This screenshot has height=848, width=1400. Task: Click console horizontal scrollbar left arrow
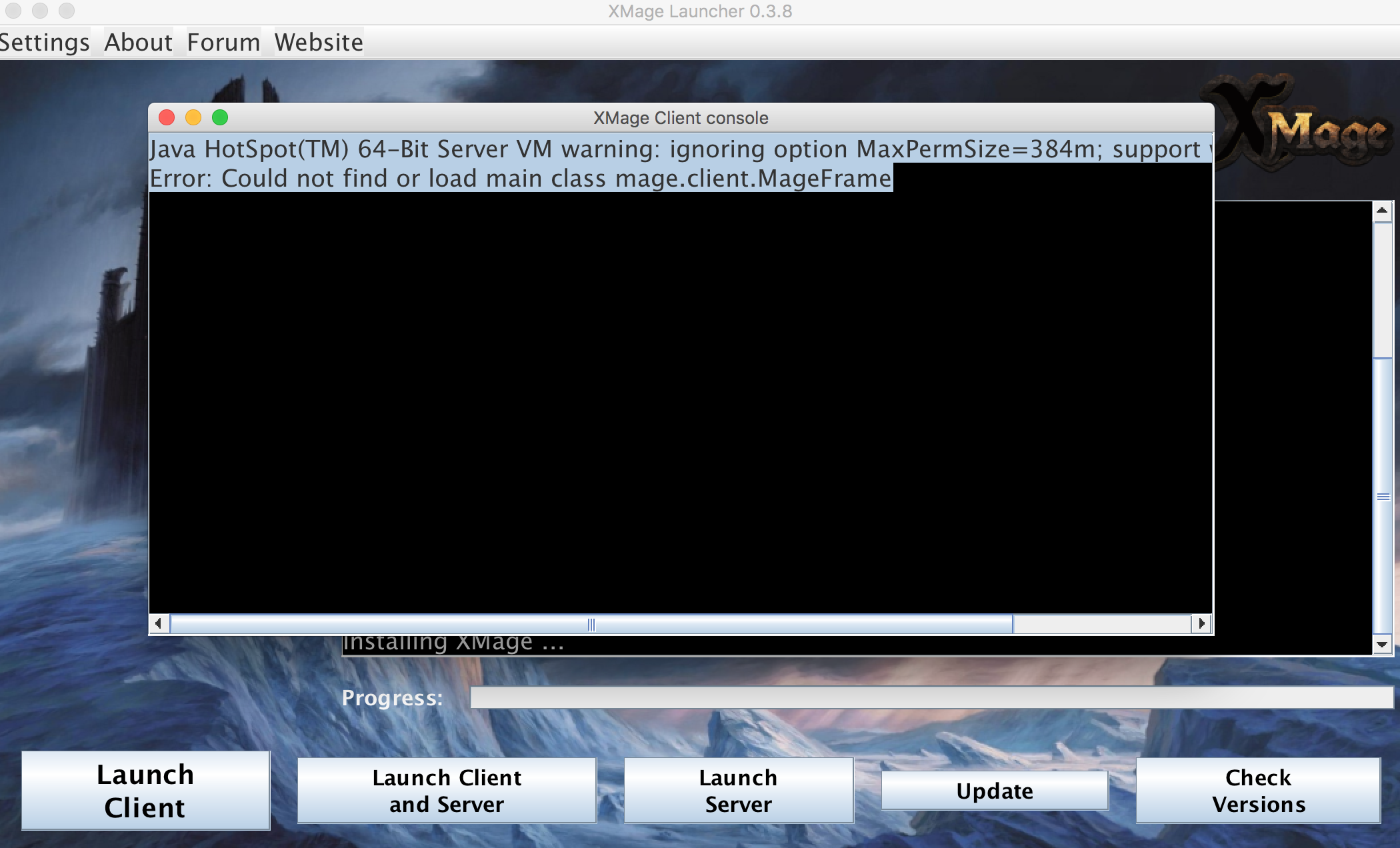[x=159, y=624]
